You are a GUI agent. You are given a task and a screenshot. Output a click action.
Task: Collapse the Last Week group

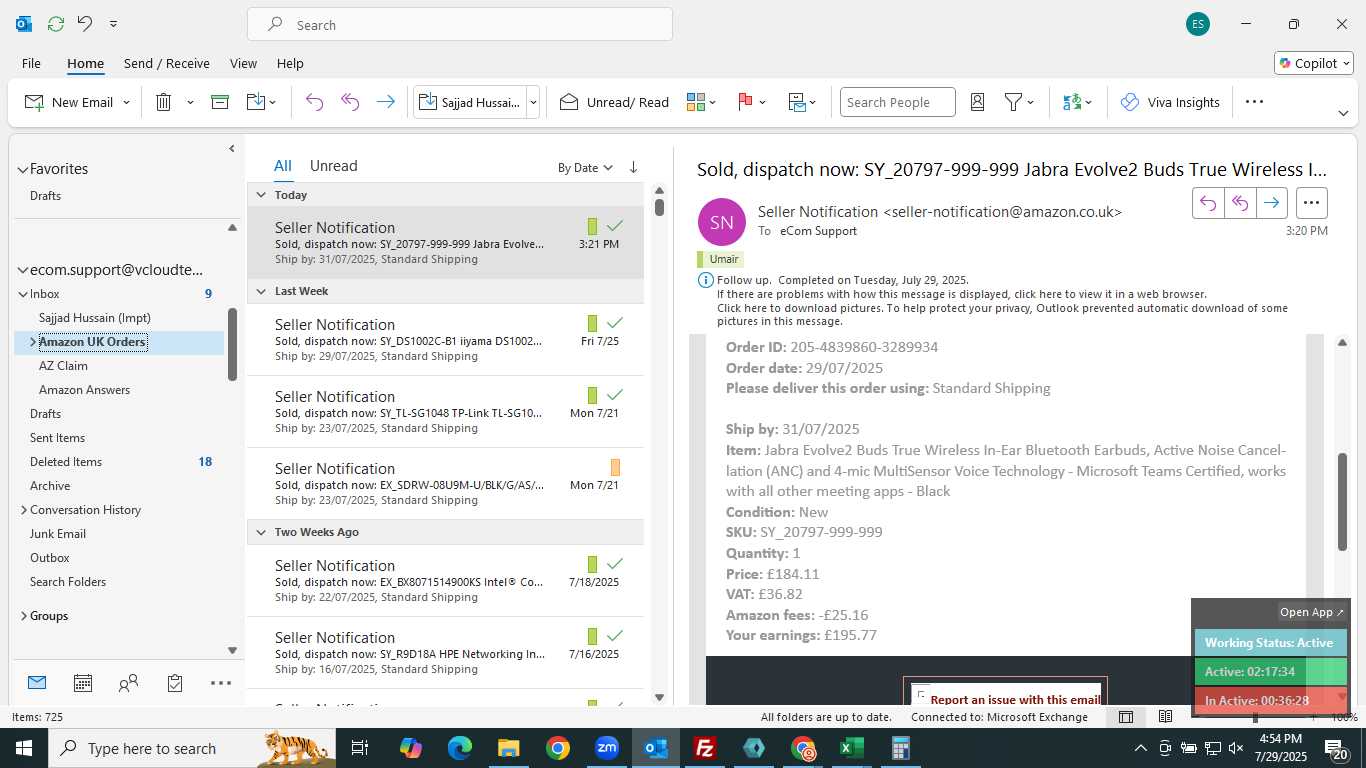click(261, 291)
